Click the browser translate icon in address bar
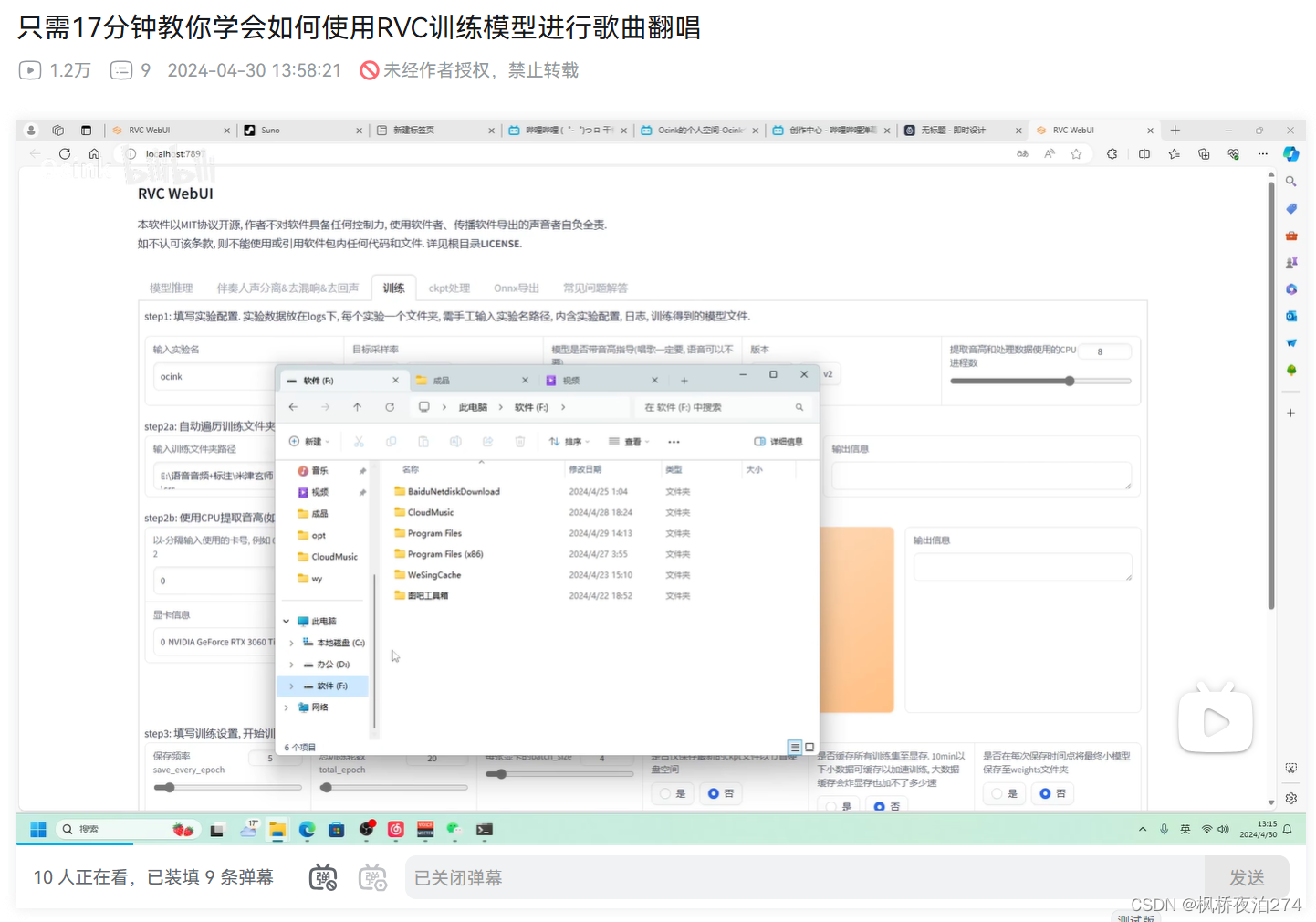The height and width of the screenshot is (922, 1316). pyautogui.click(x=1023, y=154)
